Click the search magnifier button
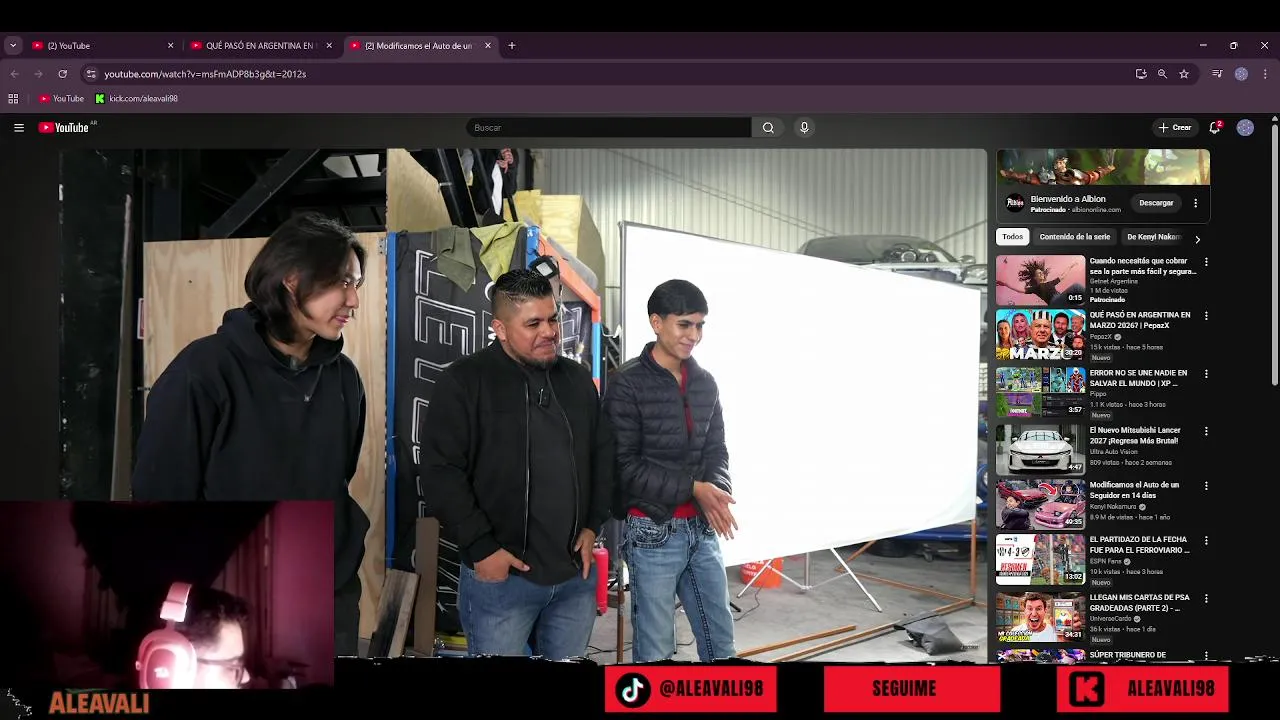The height and width of the screenshot is (720, 1280). point(768,128)
